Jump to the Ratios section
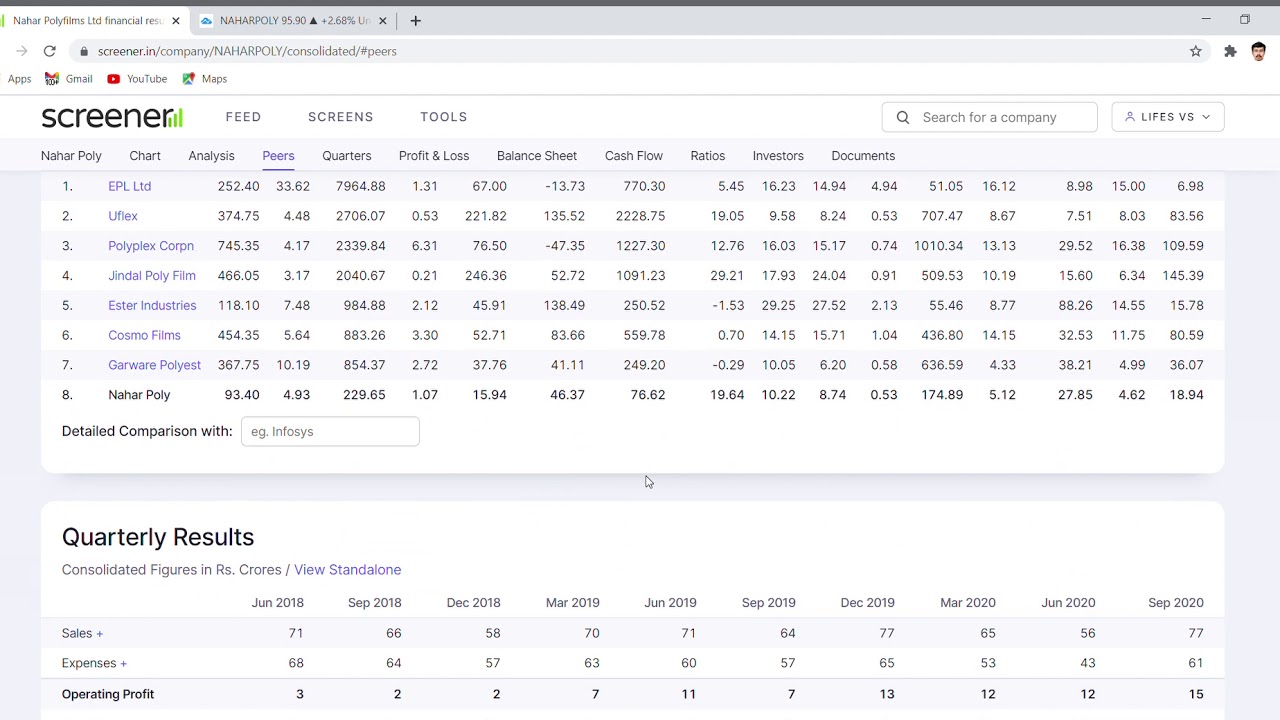The width and height of the screenshot is (1280, 720). [x=708, y=156]
